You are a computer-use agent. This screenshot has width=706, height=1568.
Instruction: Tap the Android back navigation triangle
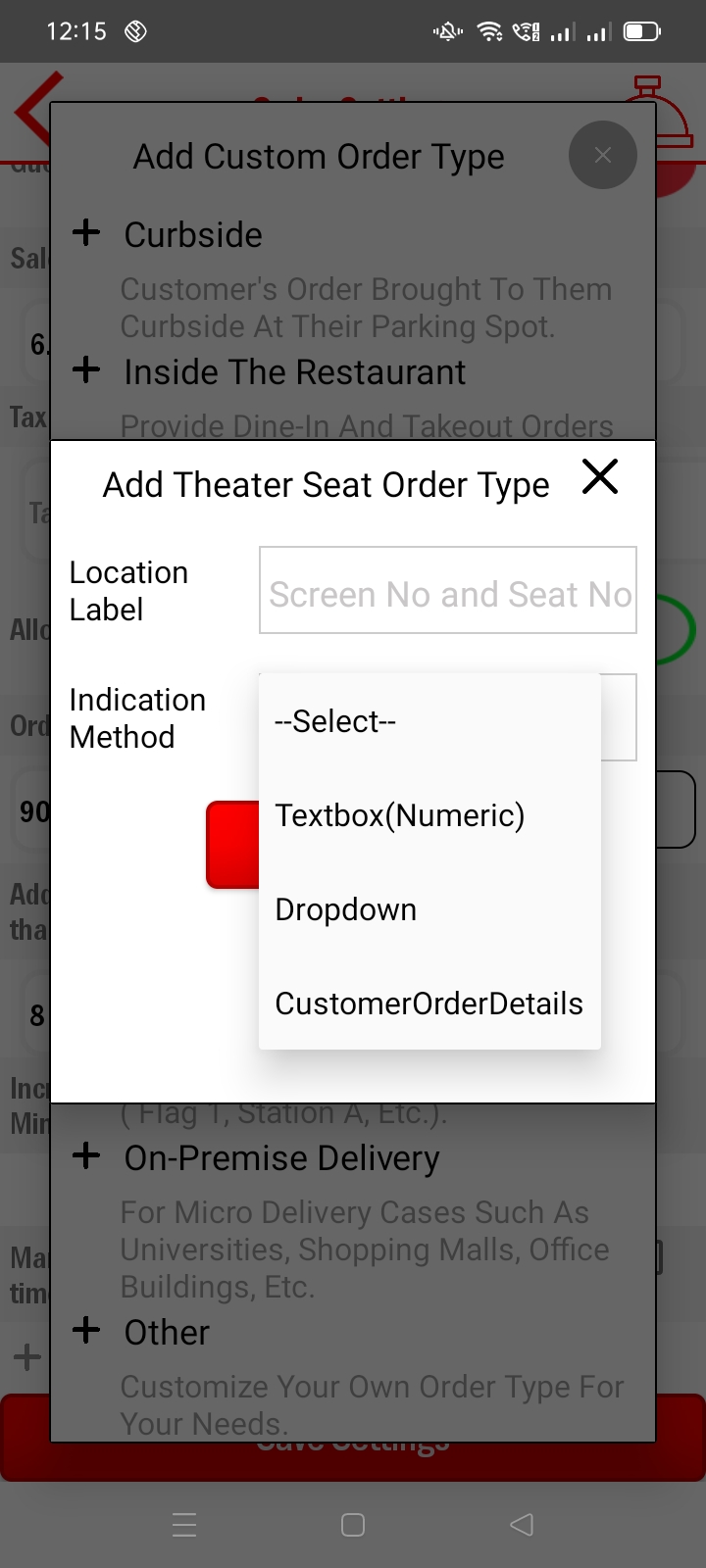click(x=522, y=1525)
